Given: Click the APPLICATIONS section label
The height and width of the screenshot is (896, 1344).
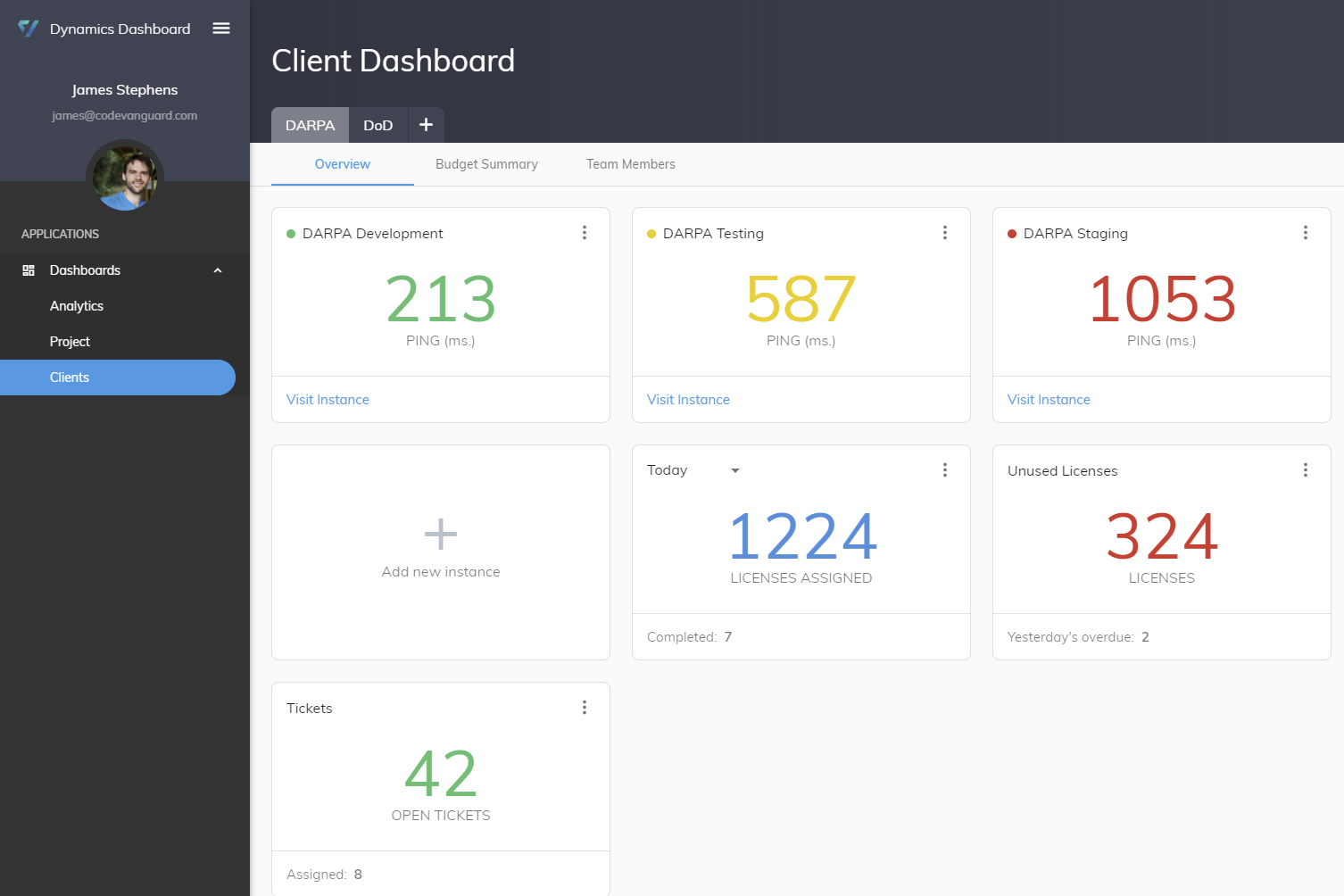Looking at the screenshot, I should click(60, 234).
